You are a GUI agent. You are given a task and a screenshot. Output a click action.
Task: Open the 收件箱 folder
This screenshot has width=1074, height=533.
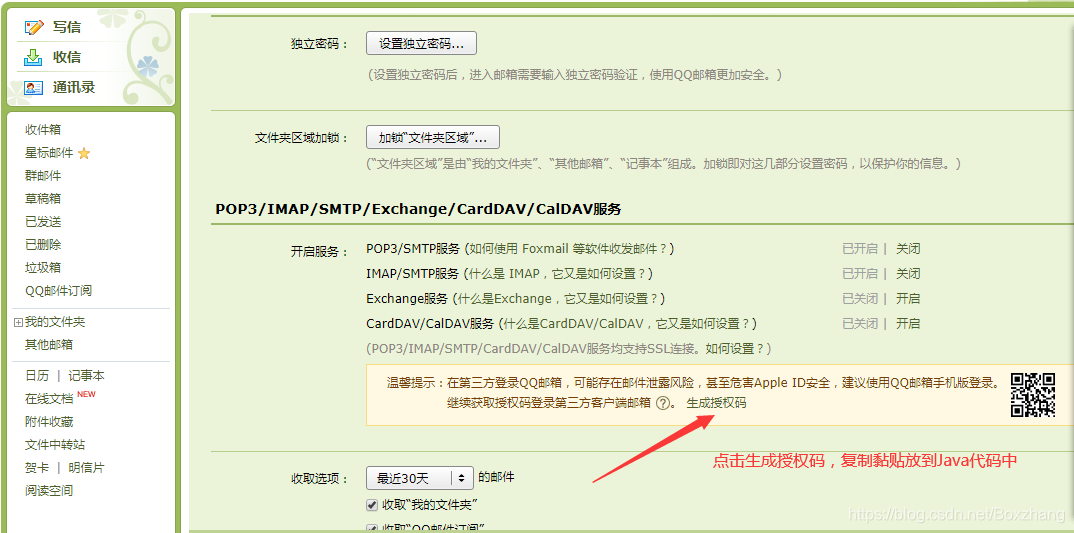tap(43, 129)
